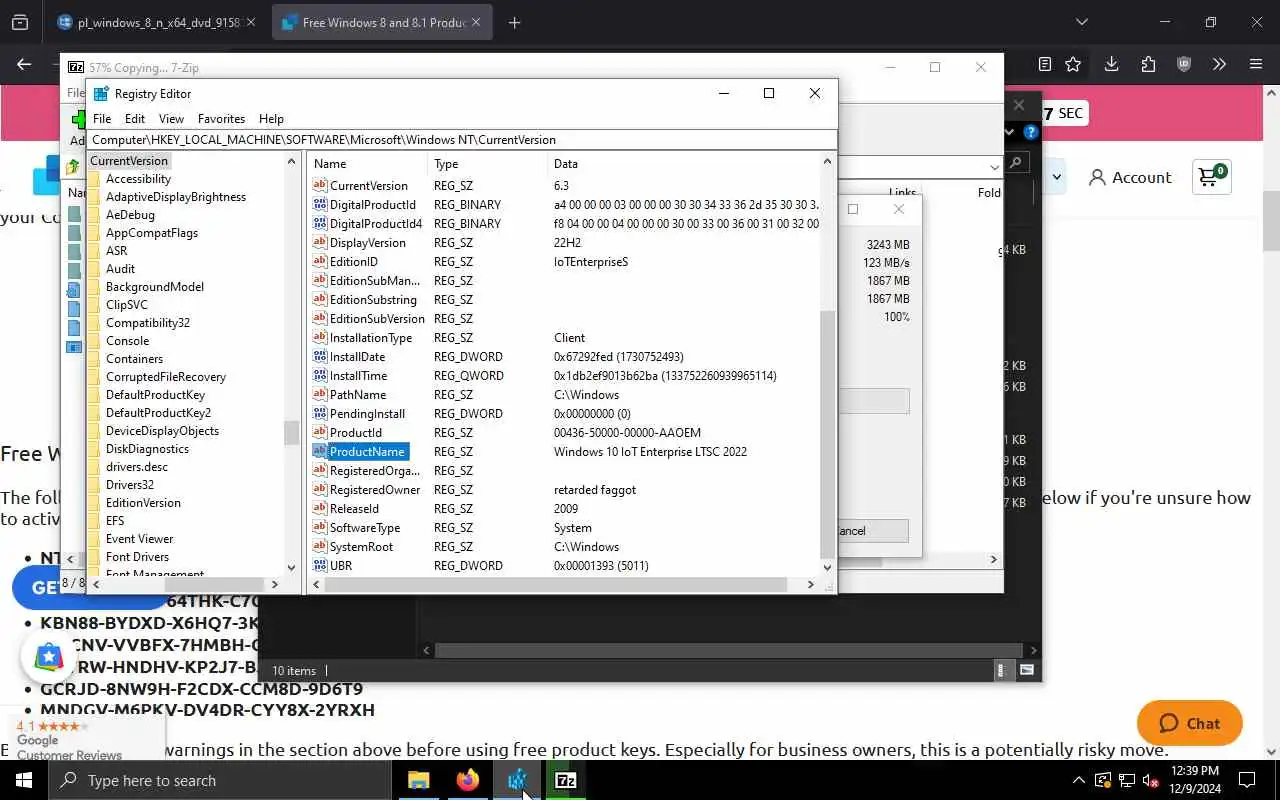Screen dimensions: 1280x800
Task: Select the ProductName registry value
Action: click(367, 452)
